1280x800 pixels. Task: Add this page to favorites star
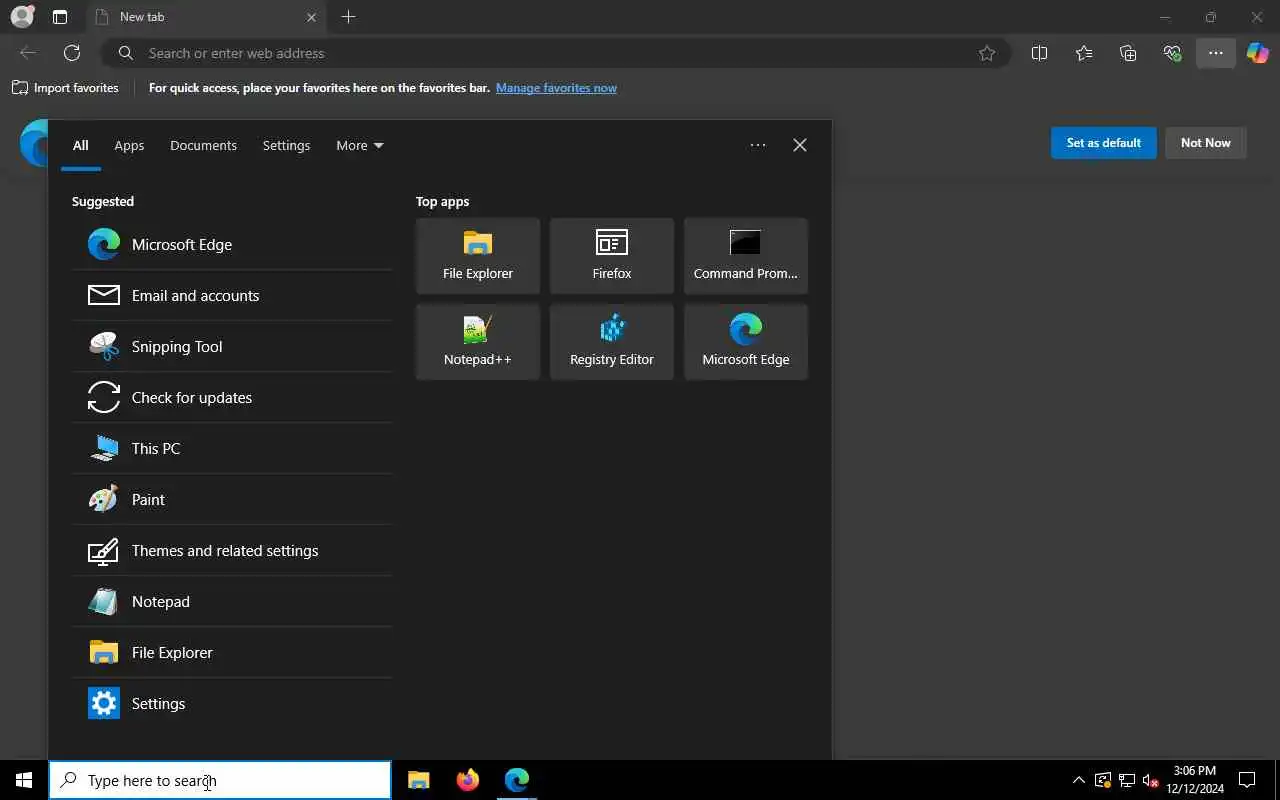[987, 53]
